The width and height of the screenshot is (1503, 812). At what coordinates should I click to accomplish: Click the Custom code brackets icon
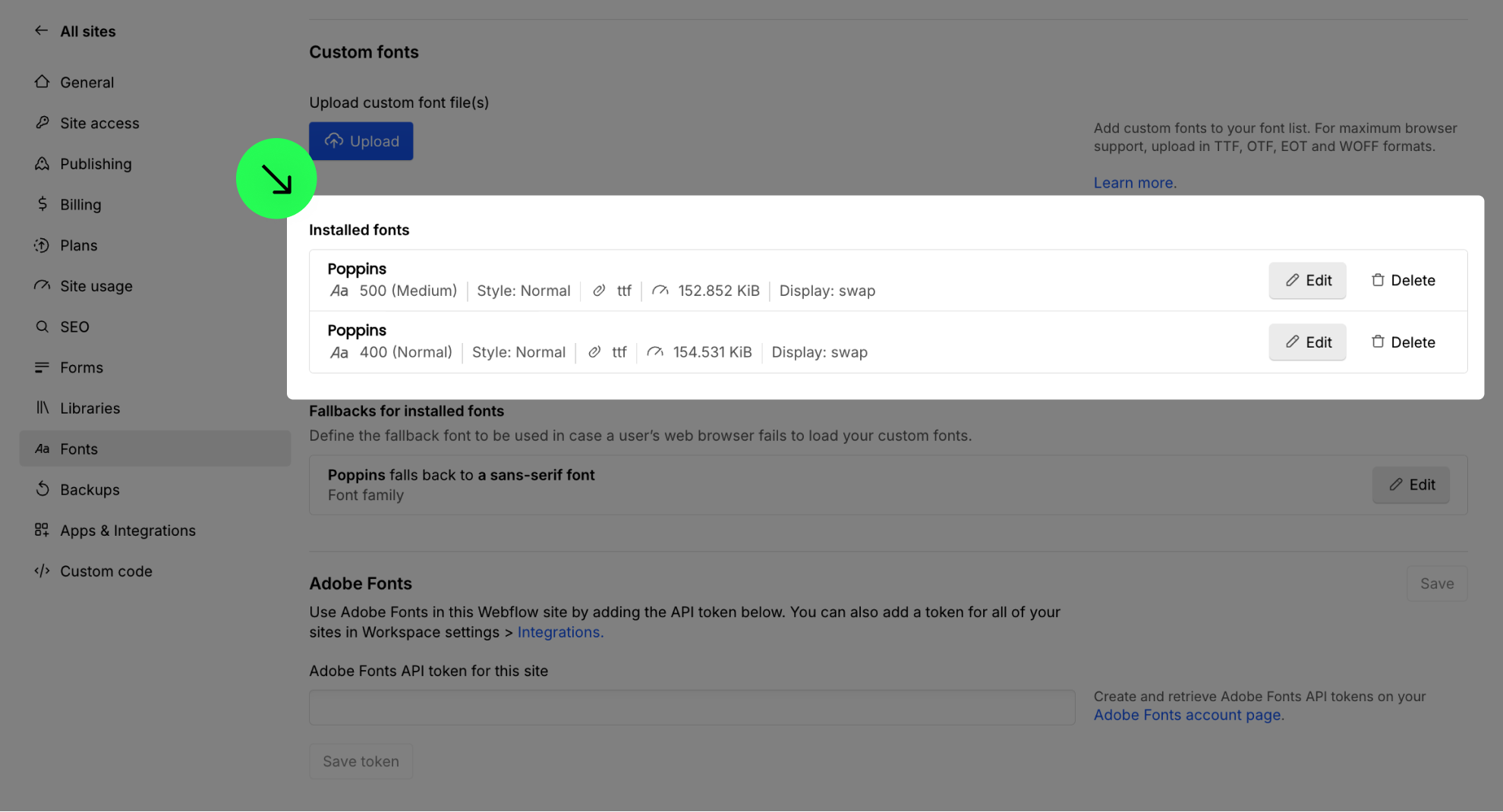point(42,571)
